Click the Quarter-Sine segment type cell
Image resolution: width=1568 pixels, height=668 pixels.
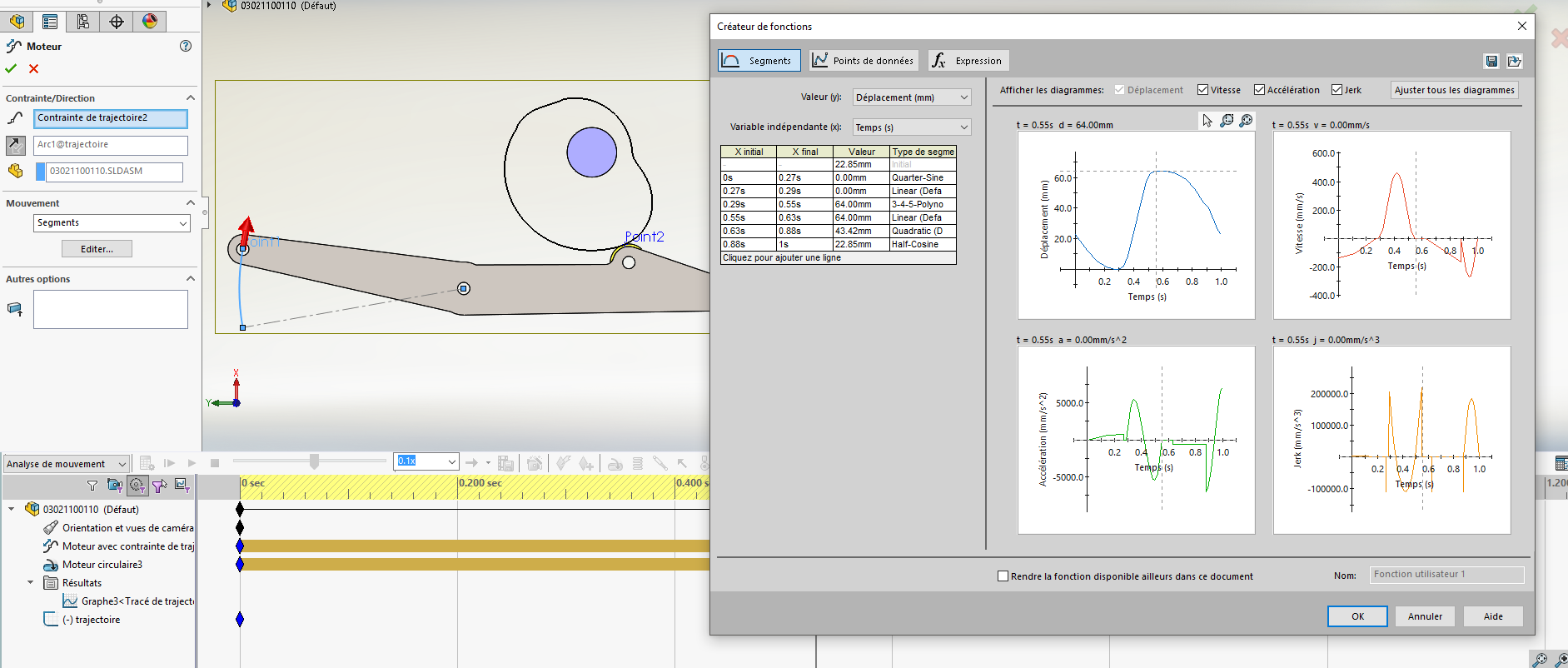point(923,178)
